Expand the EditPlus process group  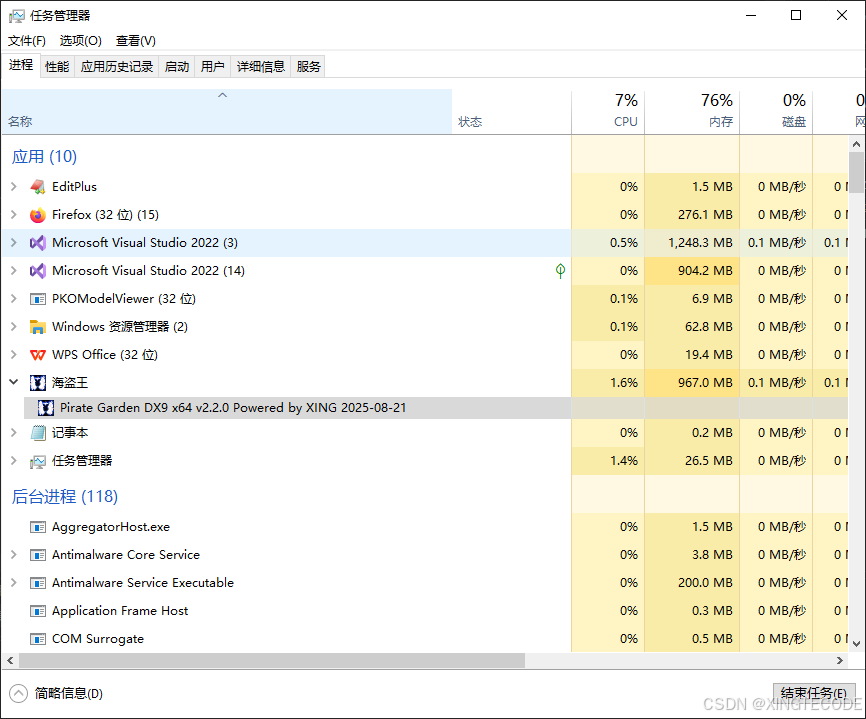(14, 187)
